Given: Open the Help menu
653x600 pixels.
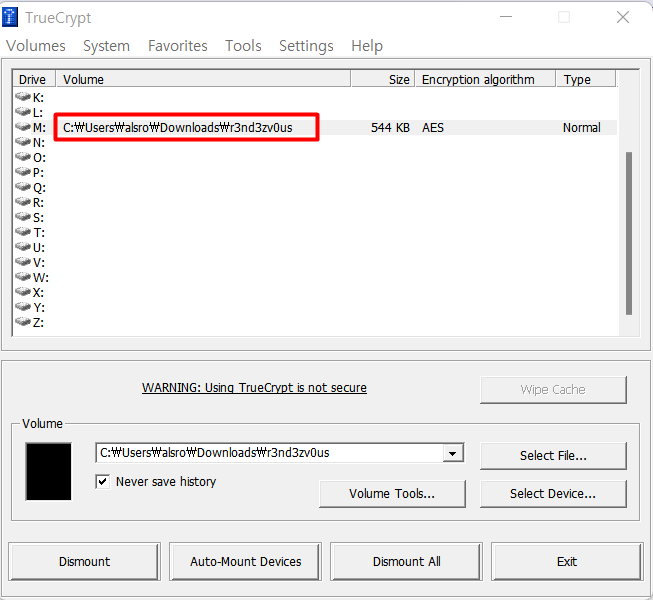Looking at the screenshot, I should tap(367, 46).
